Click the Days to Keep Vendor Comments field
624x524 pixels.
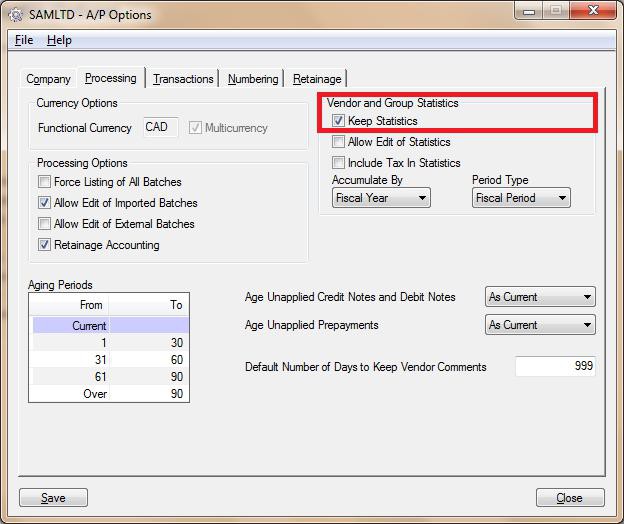pos(555,366)
